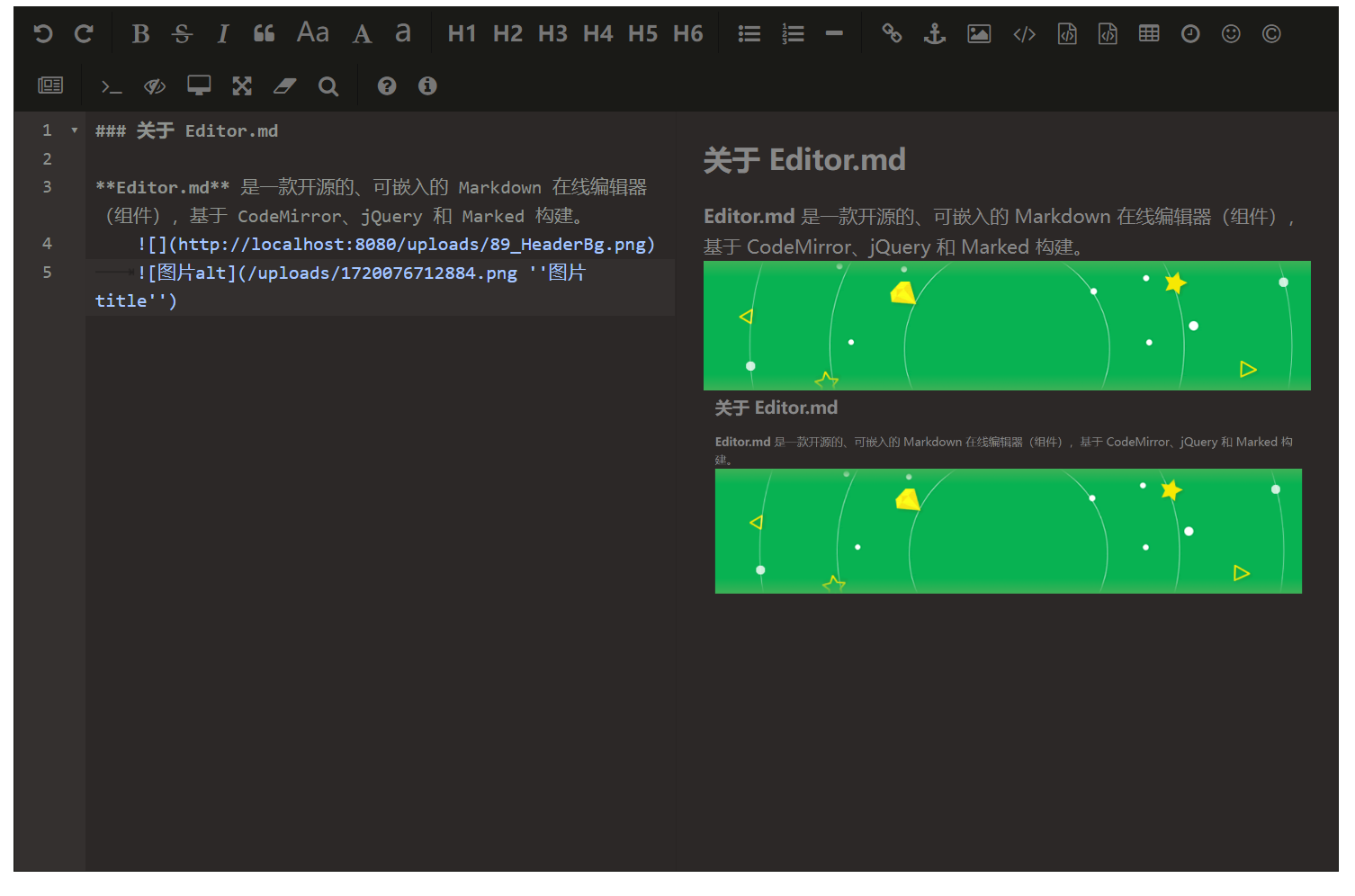This screenshot has width=1355, height=896.
Task: Insert preformatted text block
Action: [x=1067, y=34]
